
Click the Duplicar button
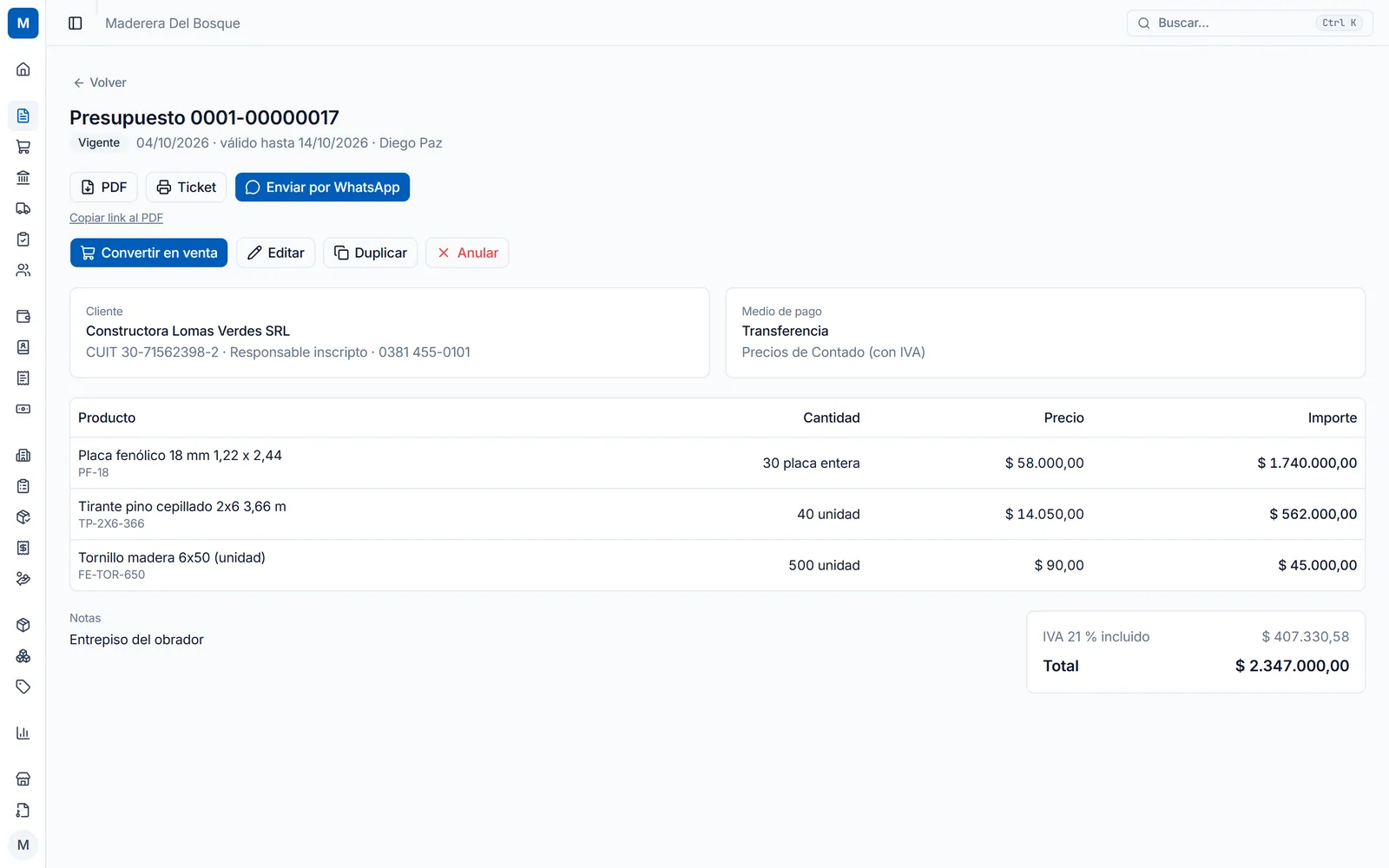click(x=370, y=253)
